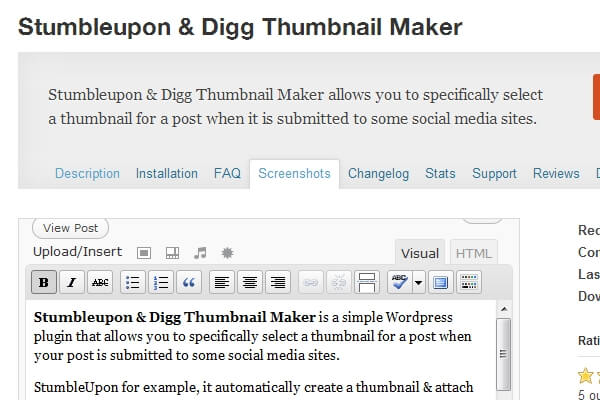This screenshot has width=600, height=400.
Task: Add video via Upload/Insert icon
Action: point(172,253)
